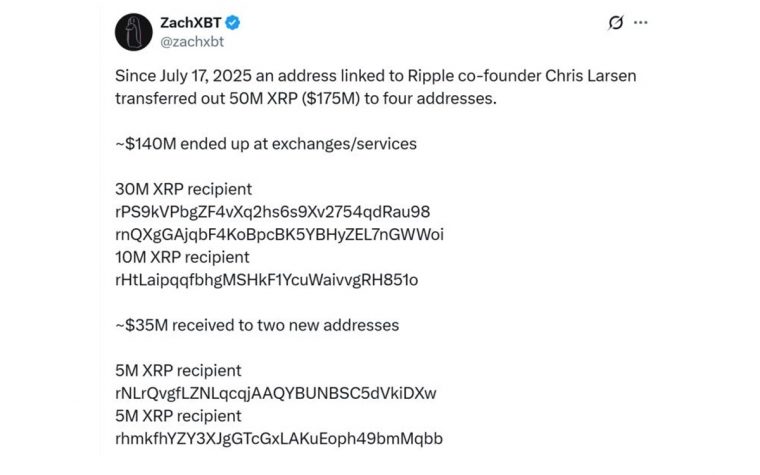Select the address starting with rnQXgGAjqbF4

coord(280,234)
